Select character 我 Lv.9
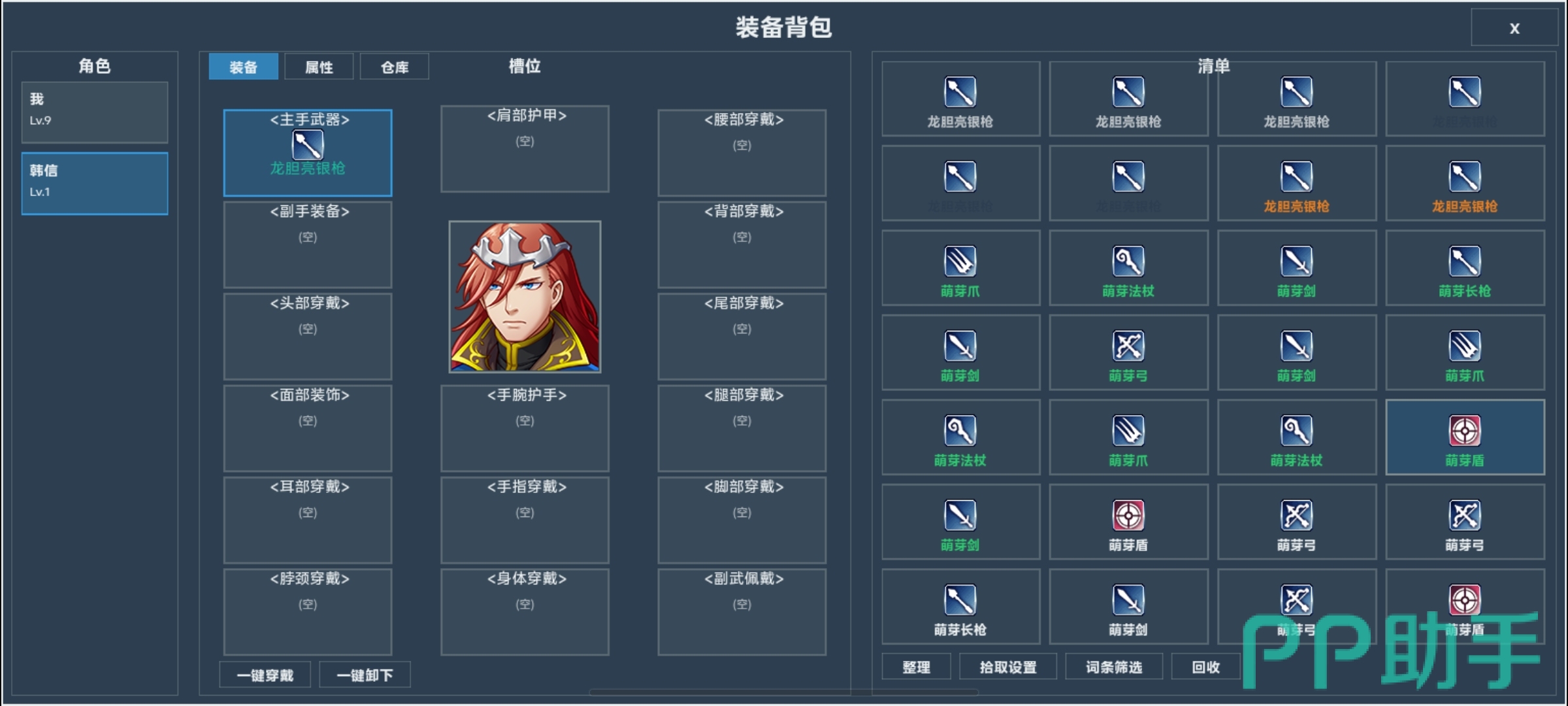1568x706 pixels. [95, 112]
